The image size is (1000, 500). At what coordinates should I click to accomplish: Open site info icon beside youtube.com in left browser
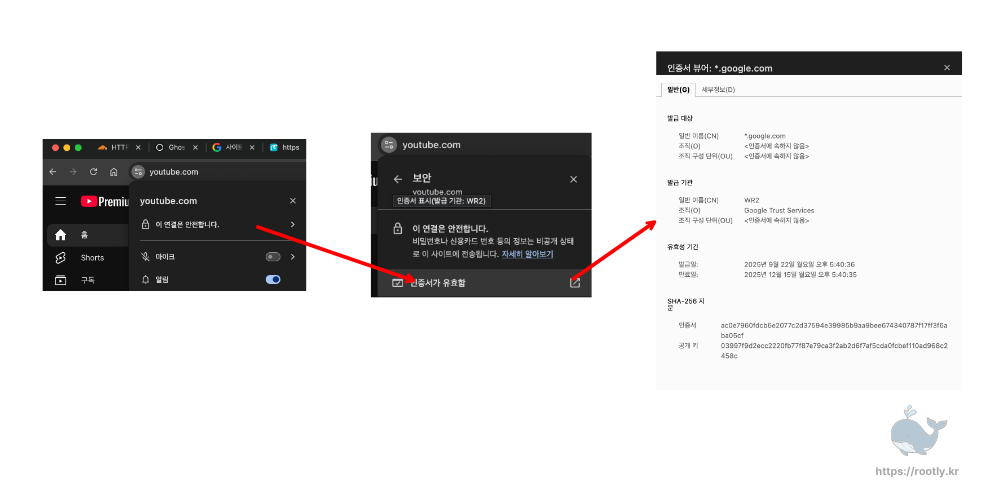[138, 172]
